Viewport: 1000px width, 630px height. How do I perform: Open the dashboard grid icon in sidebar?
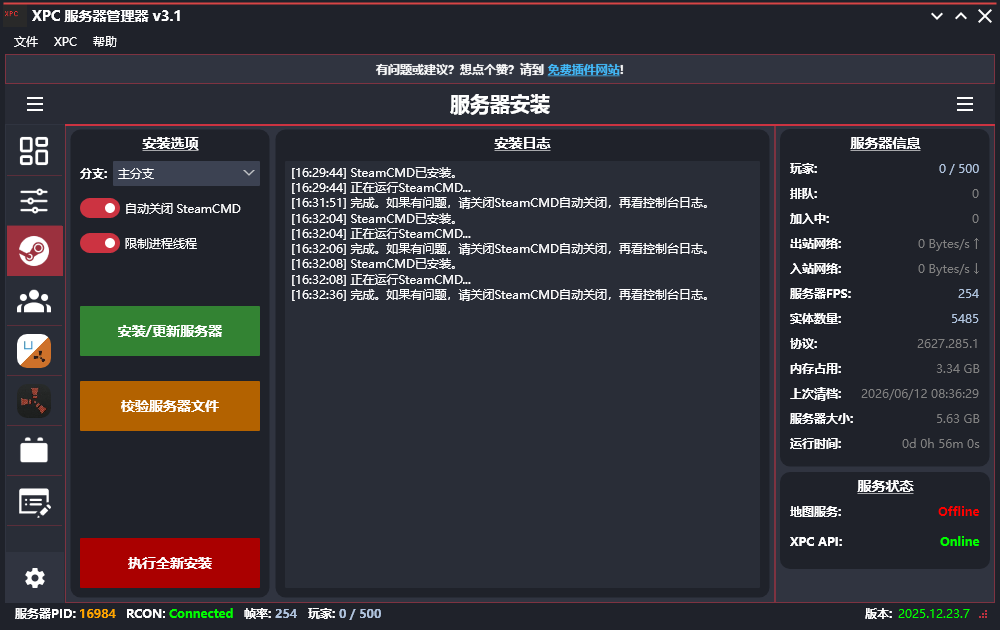click(34, 151)
